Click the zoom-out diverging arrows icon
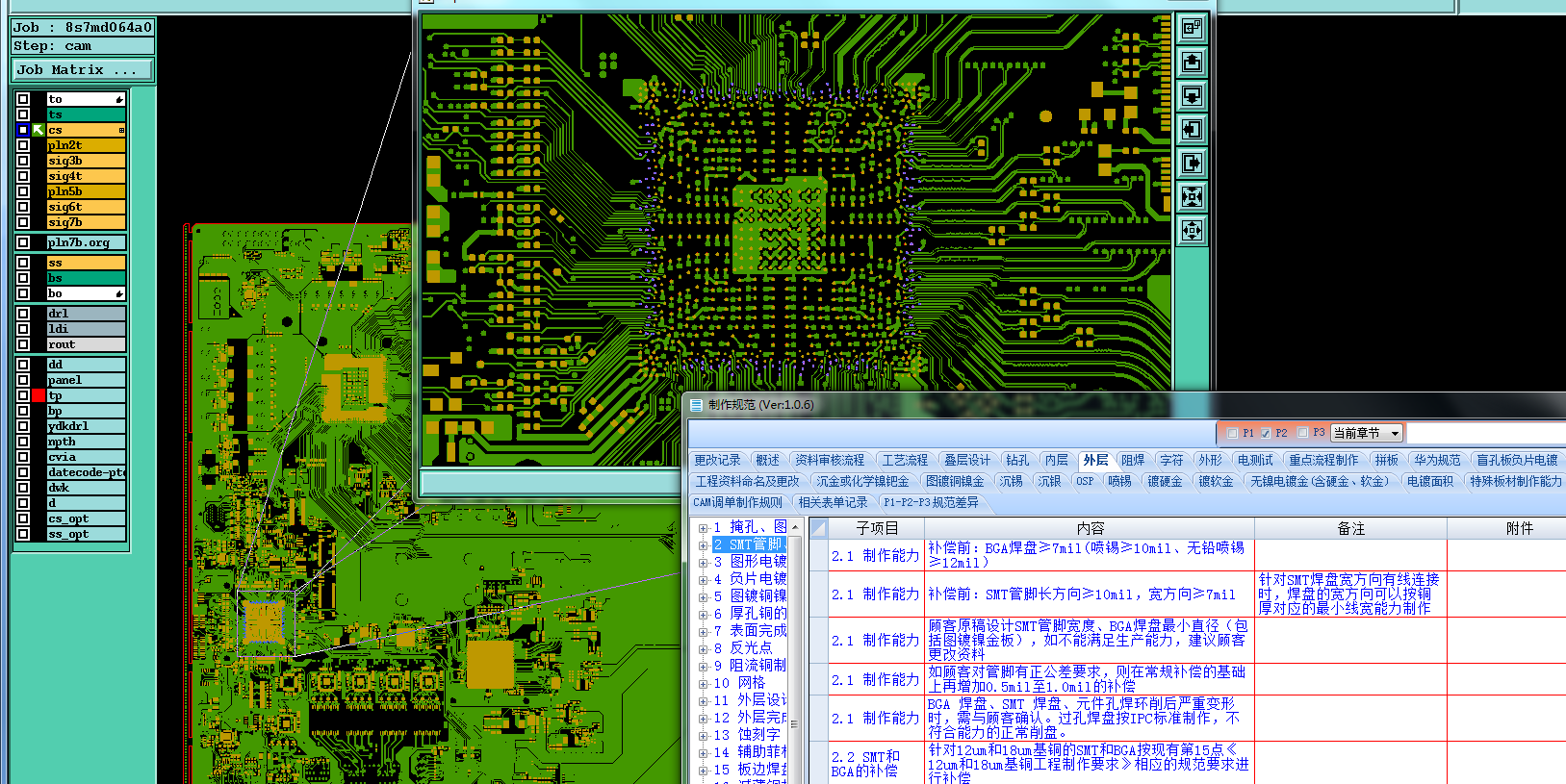This screenshot has width=1566, height=784. (1192, 230)
